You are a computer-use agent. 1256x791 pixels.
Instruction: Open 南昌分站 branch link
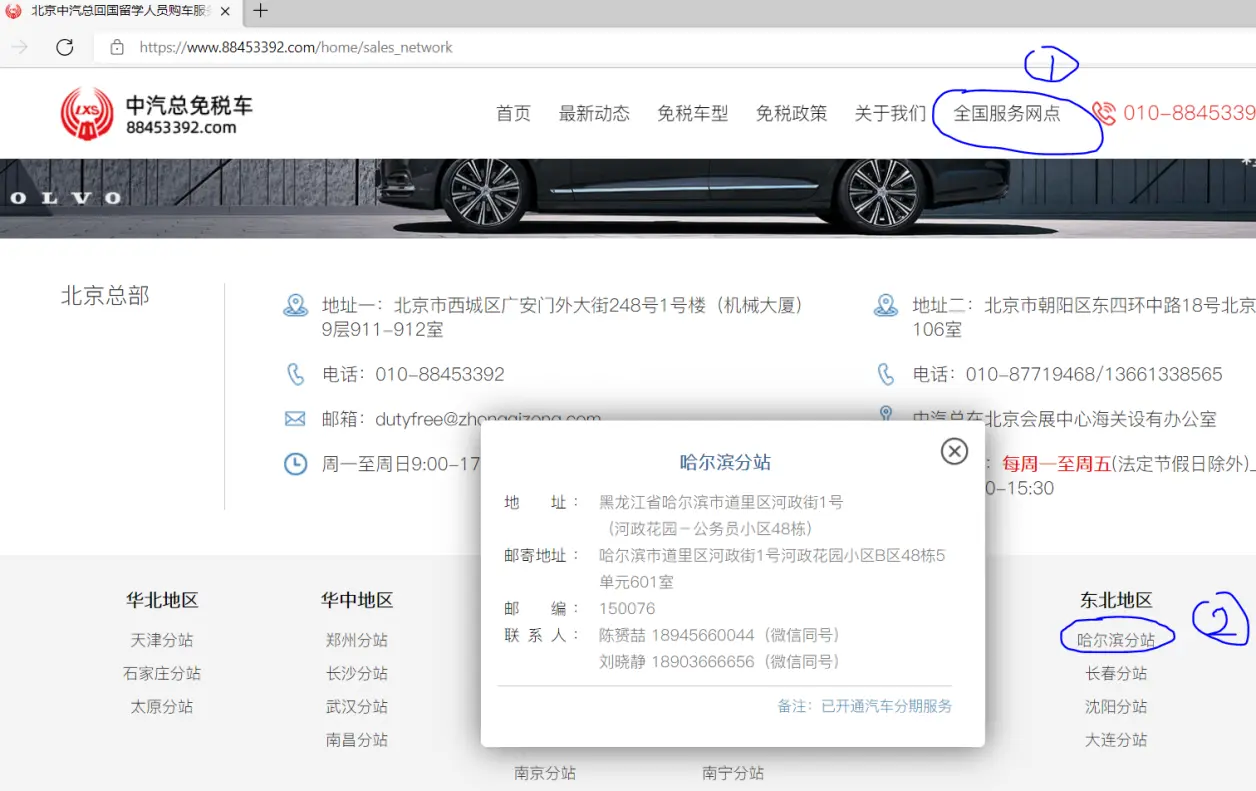coord(357,740)
